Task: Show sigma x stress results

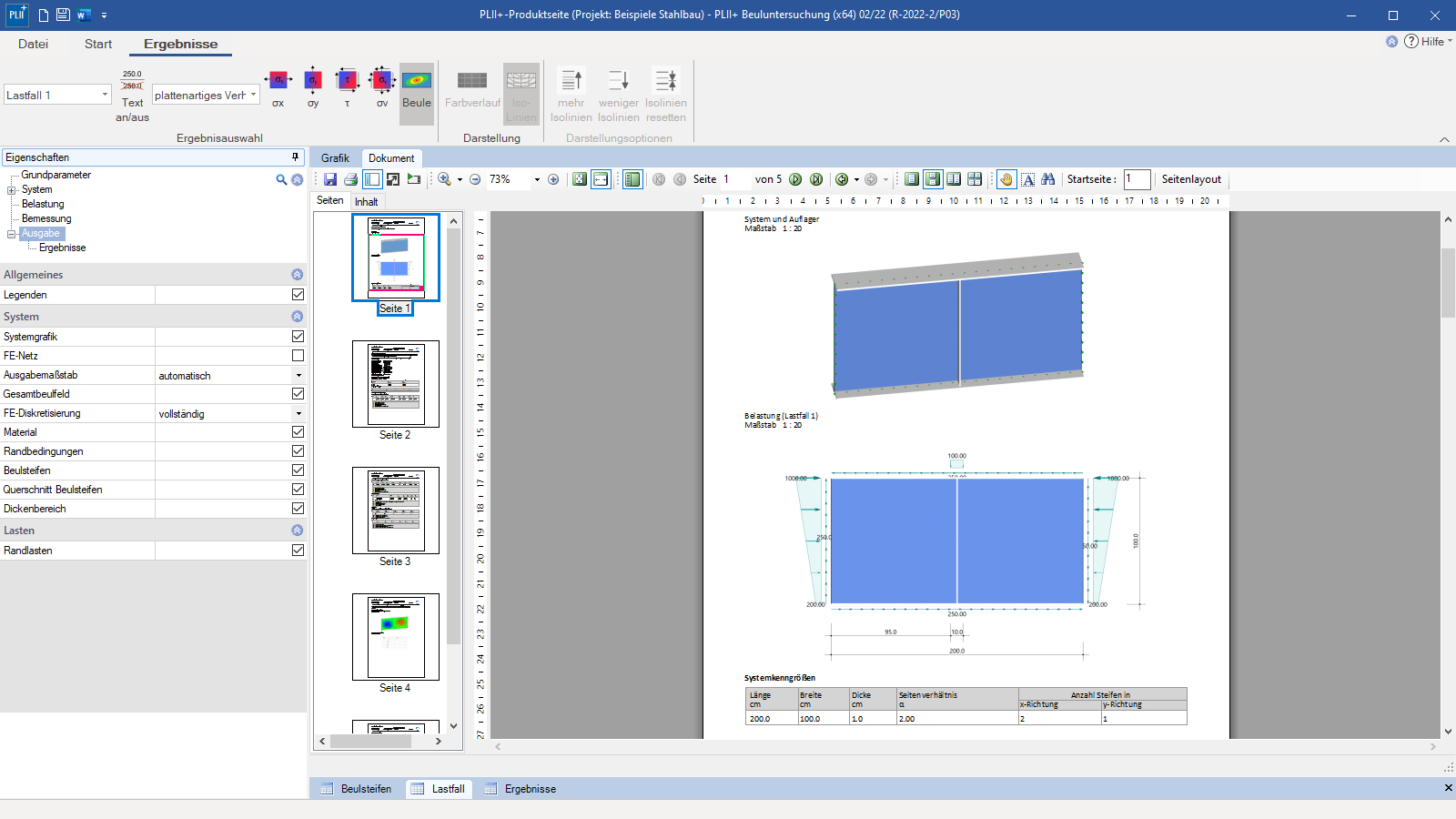Action: click(278, 88)
